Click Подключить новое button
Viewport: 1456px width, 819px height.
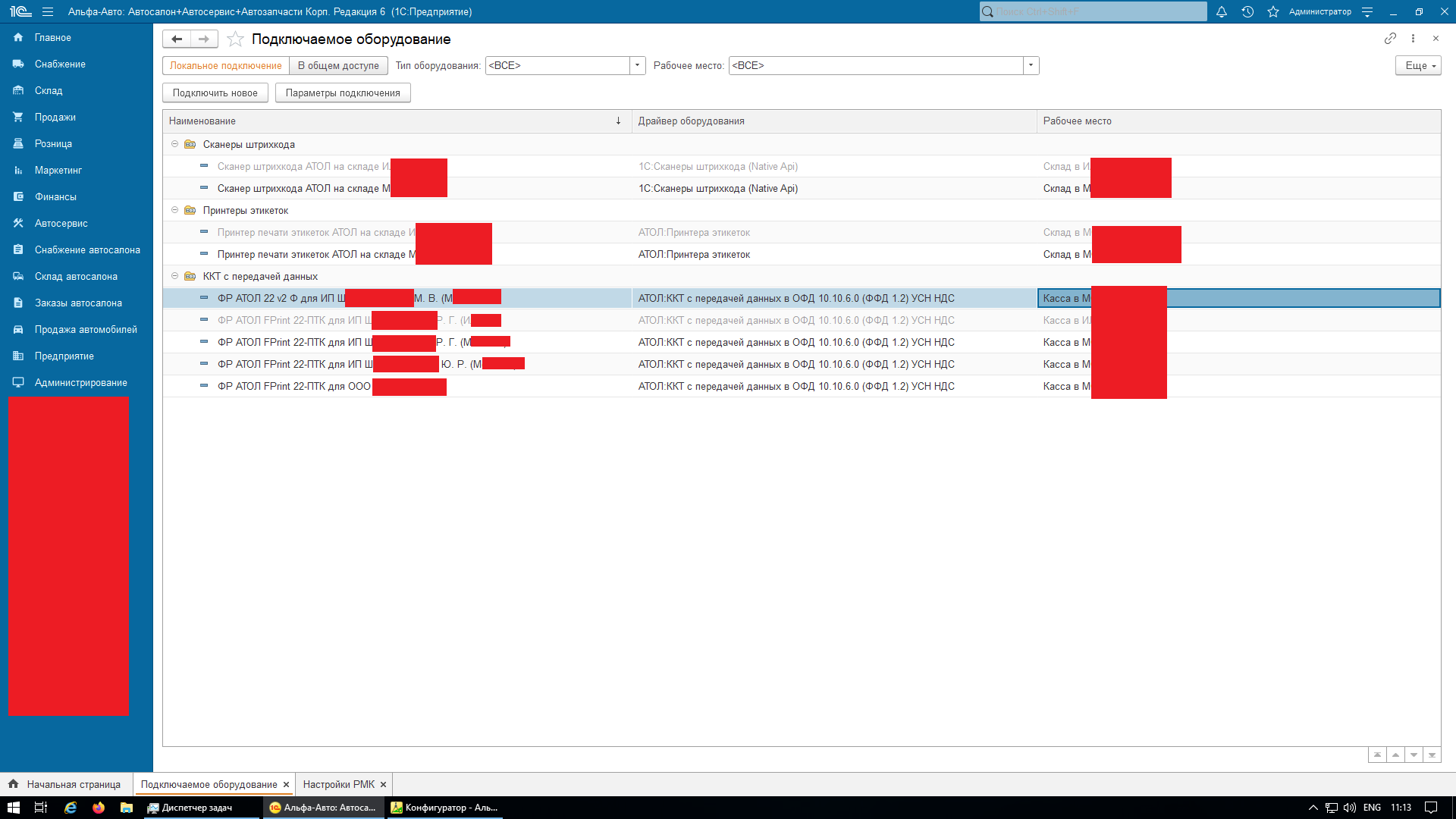(215, 93)
